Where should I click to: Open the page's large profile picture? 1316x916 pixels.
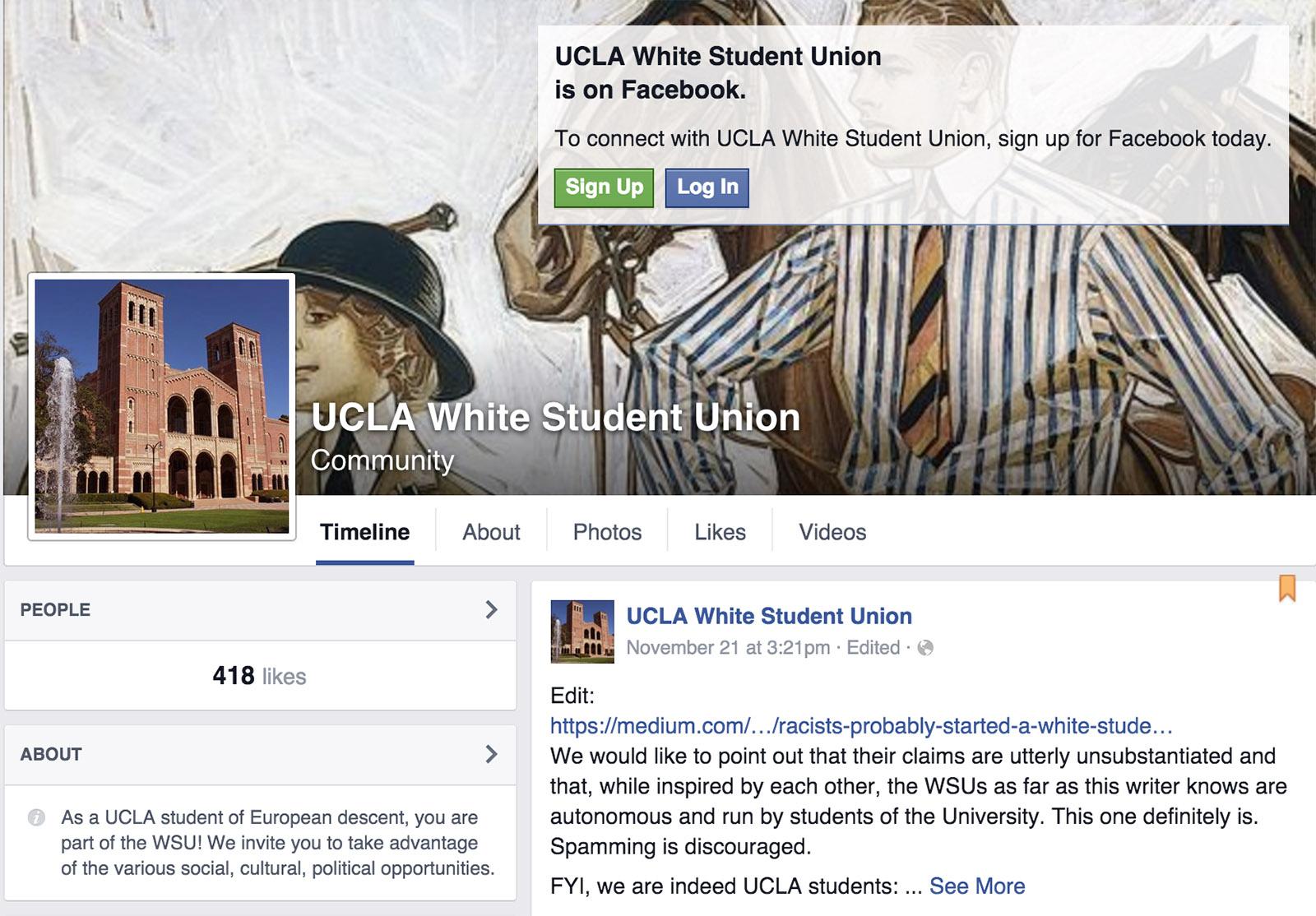pyautogui.click(x=162, y=406)
